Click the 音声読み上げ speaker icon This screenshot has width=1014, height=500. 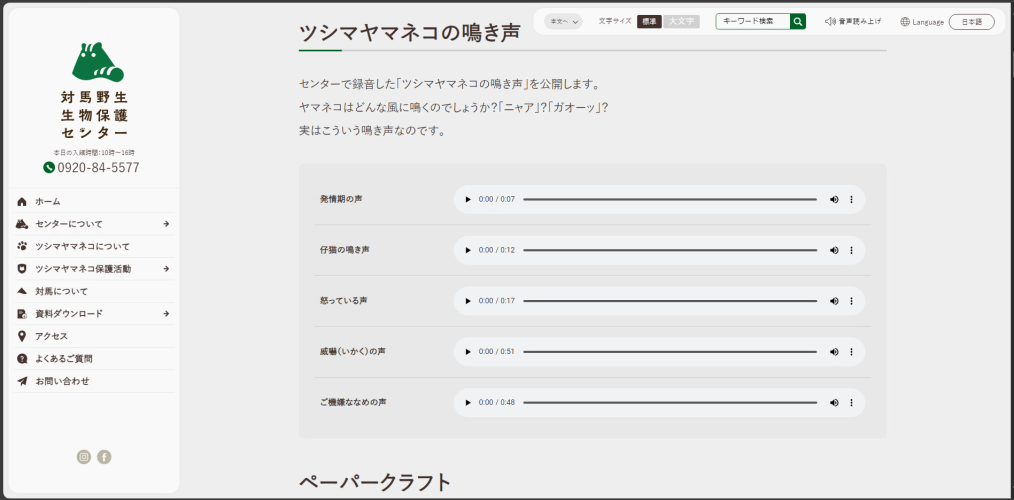(x=830, y=21)
